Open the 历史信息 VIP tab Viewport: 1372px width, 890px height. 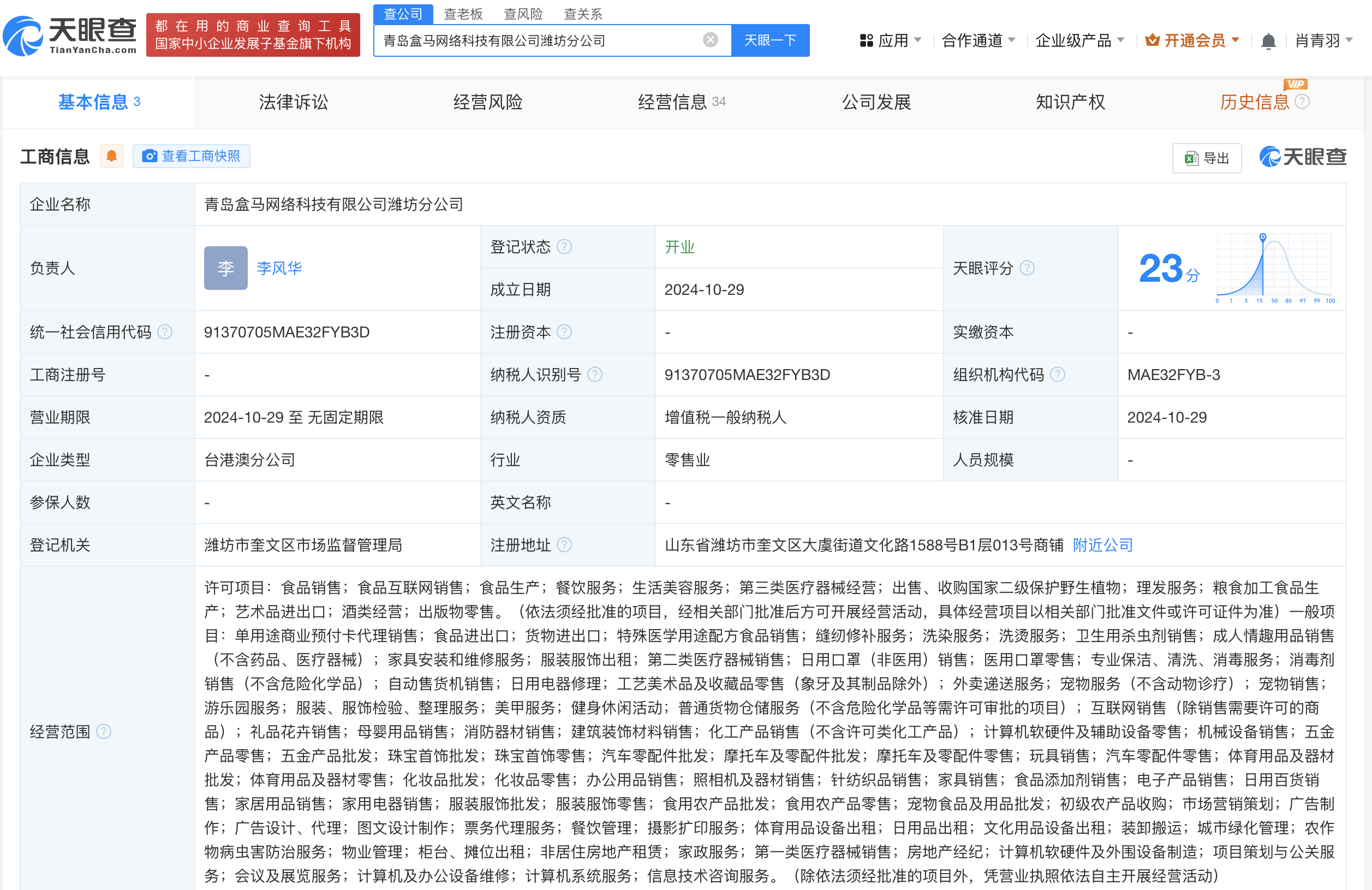1255,102
